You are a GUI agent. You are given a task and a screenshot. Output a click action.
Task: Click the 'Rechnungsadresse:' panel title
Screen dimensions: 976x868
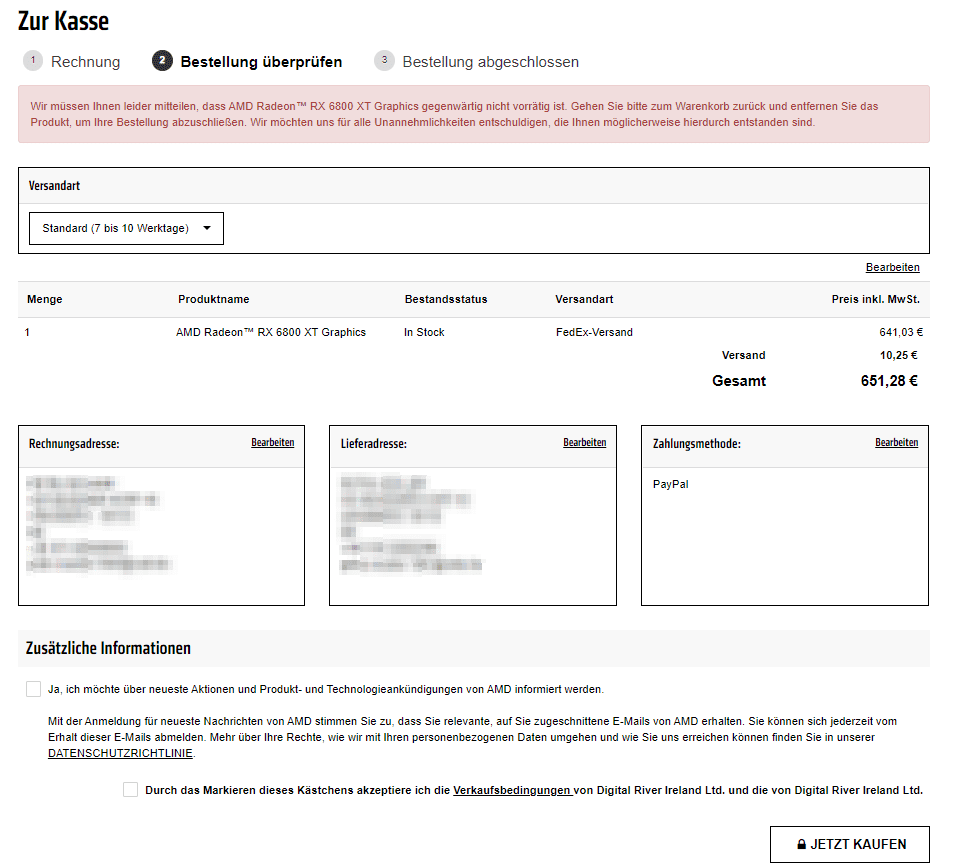[x=74, y=444]
